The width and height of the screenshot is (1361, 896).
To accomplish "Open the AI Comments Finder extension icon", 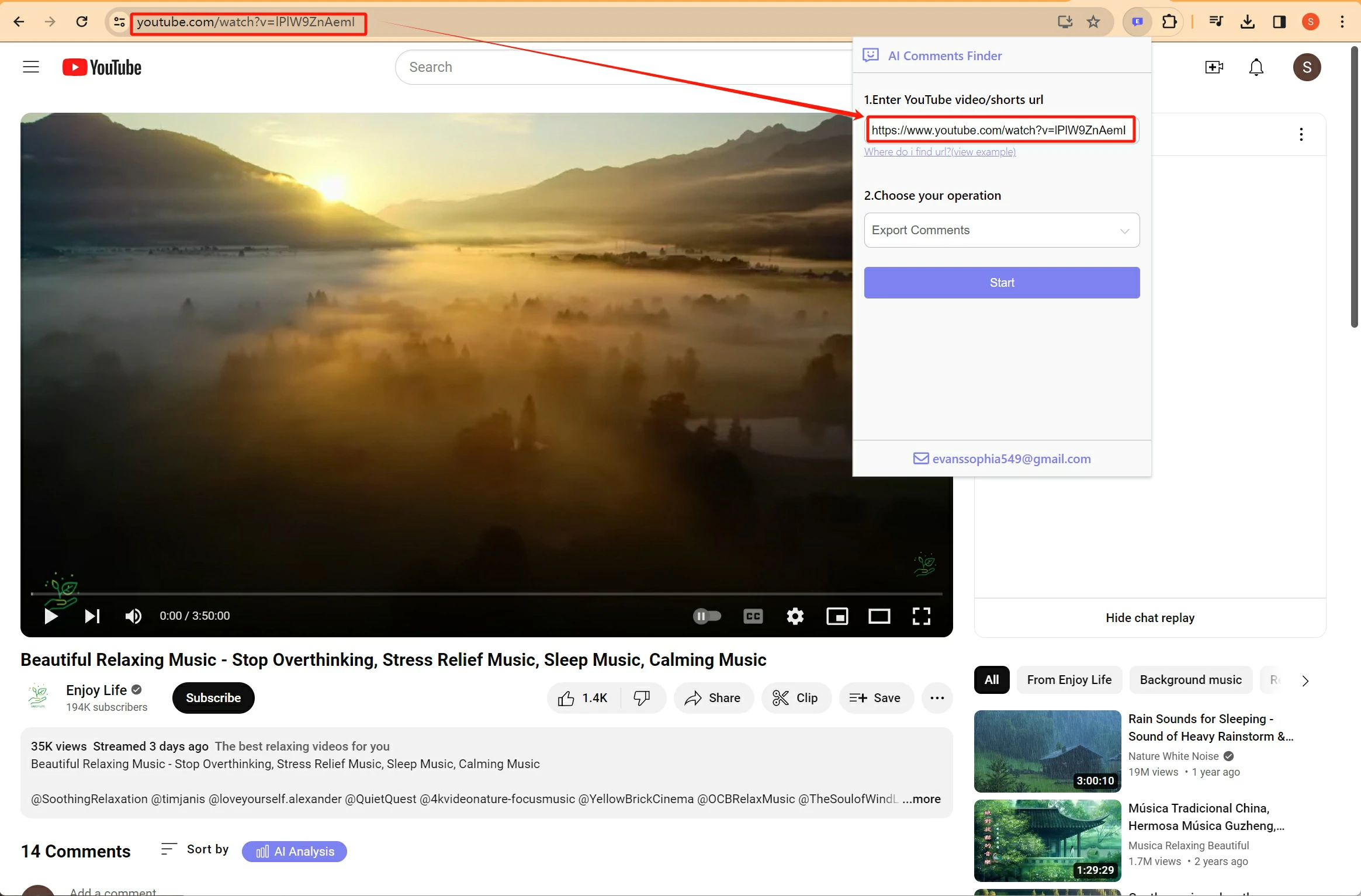I will tap(1137, 22).
